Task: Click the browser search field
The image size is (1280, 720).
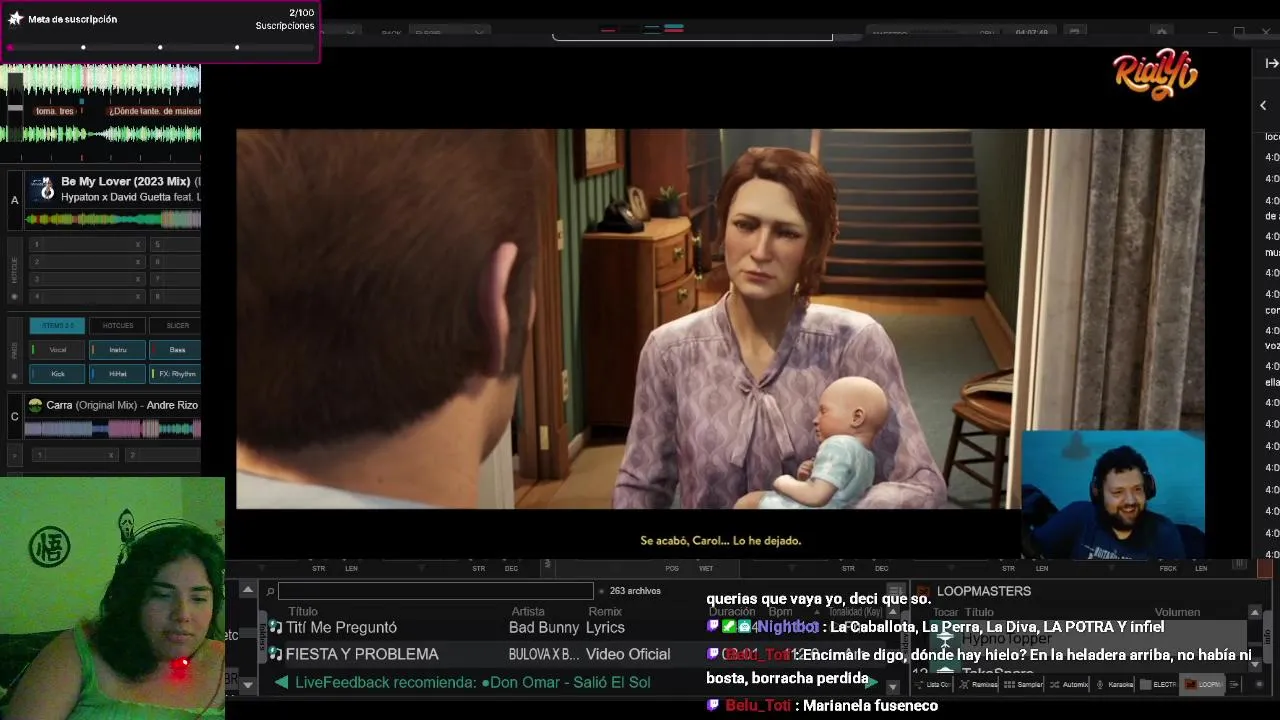Action: pos(435,591)
